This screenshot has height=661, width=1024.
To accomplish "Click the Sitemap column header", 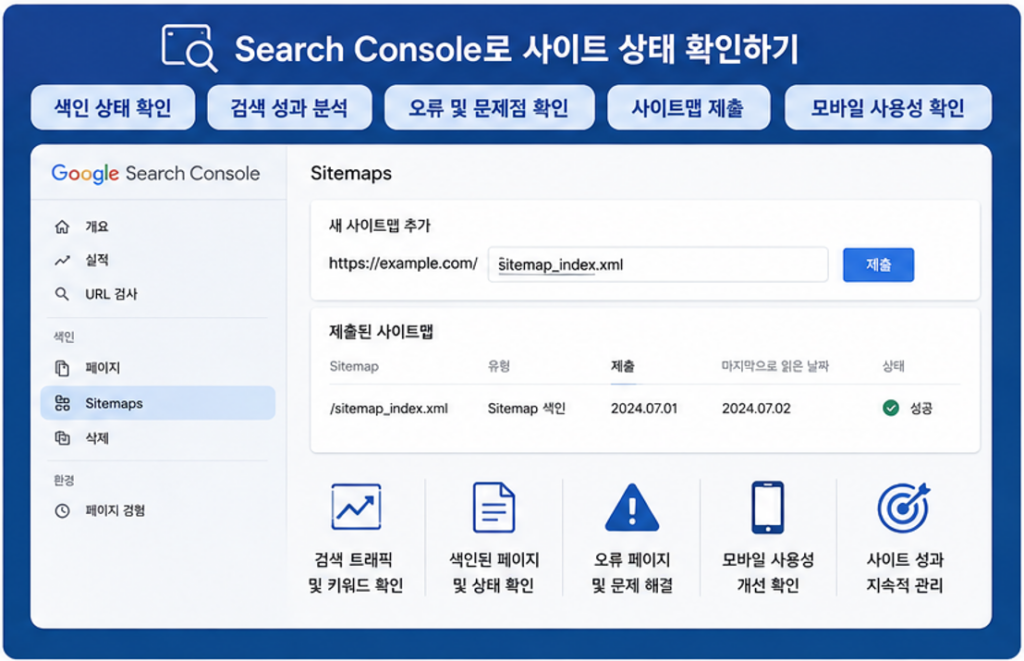I will pos(354,366).
